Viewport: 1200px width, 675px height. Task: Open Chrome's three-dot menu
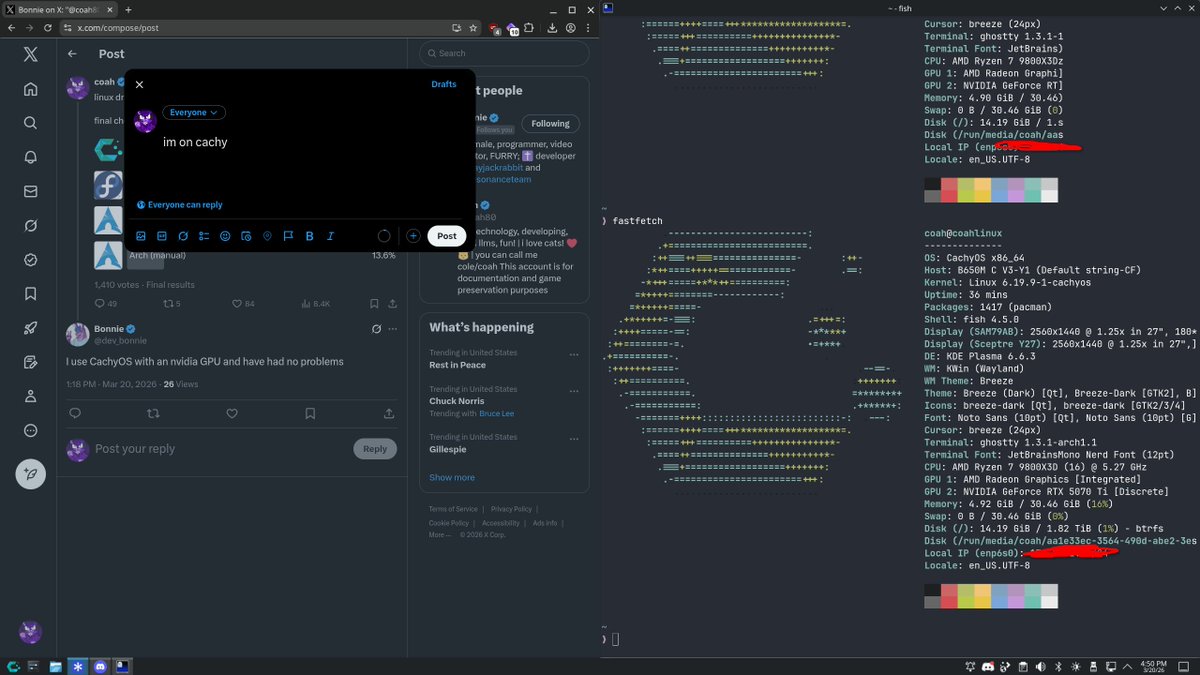coord(588,28)
